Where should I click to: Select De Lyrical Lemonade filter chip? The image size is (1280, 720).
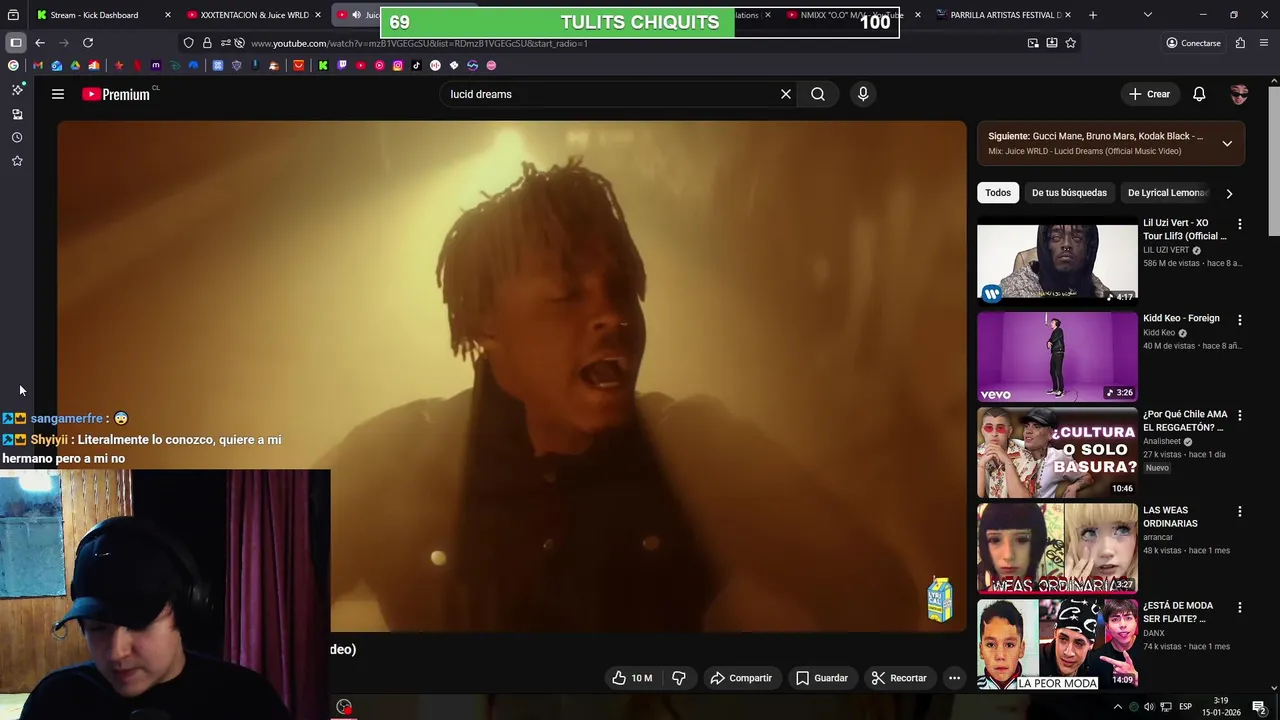pos(1167,193)
